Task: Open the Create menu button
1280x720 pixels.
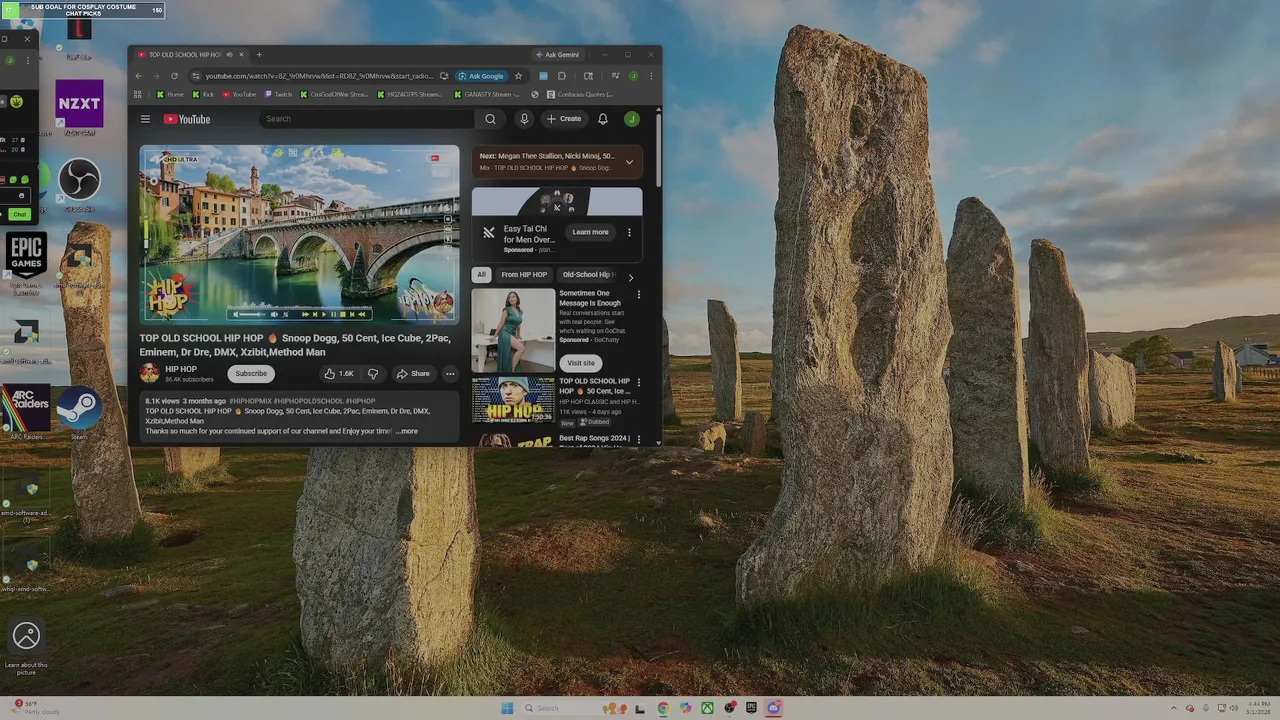Action: pos(564,119)
